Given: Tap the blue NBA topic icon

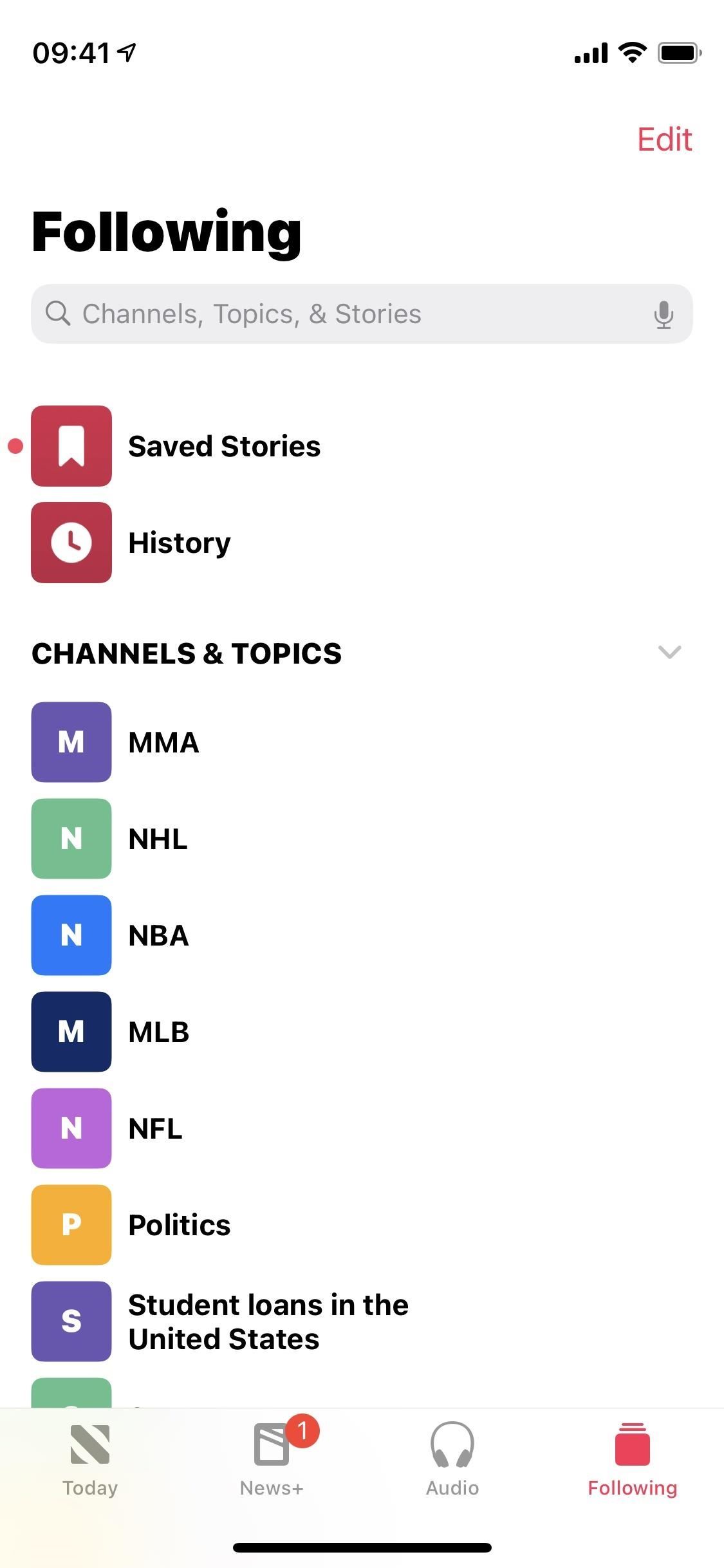Looking at the screenshot, I should click(71, 935).
